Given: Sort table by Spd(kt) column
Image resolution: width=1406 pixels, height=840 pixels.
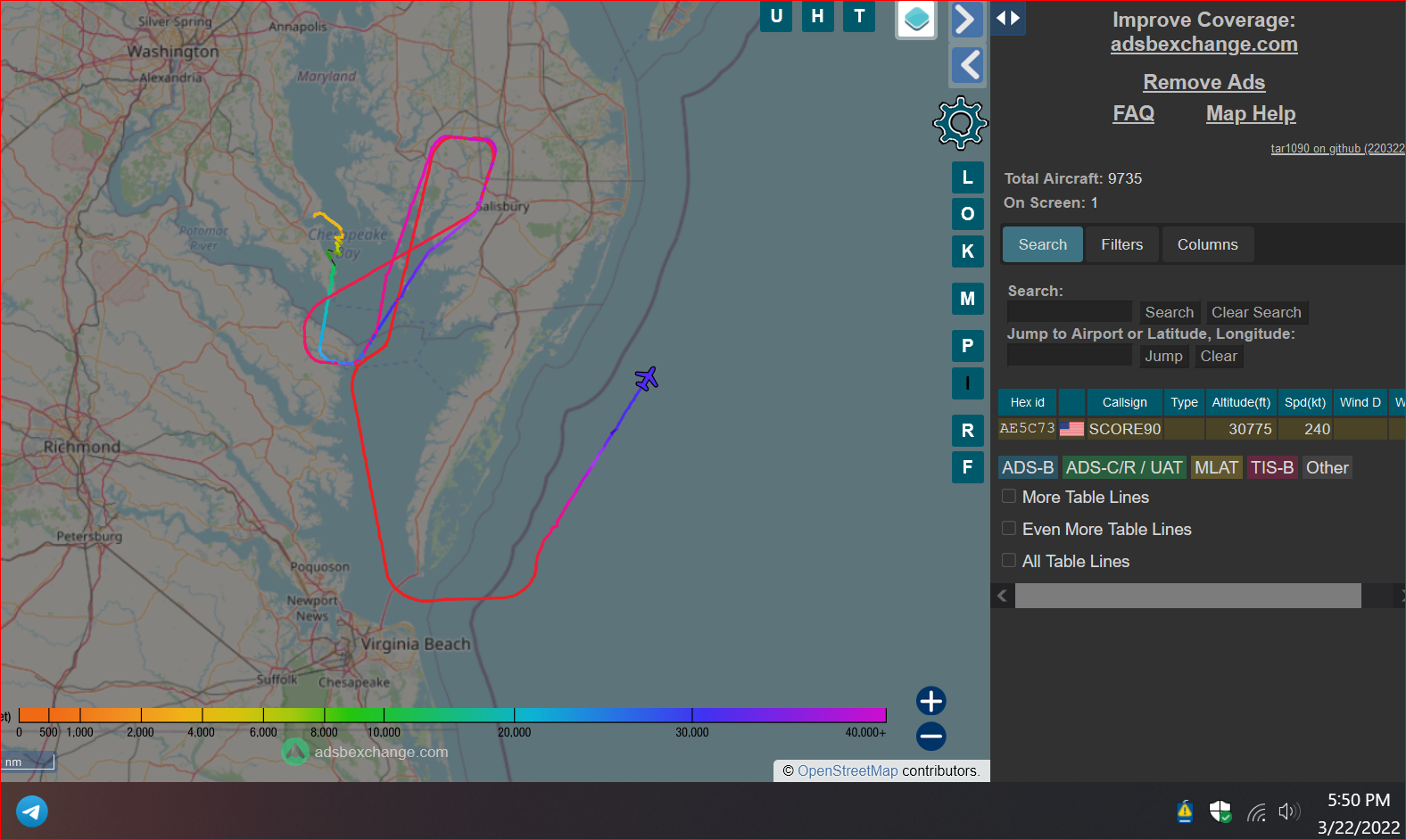Looking at the screenshot, I should 1305,402.
